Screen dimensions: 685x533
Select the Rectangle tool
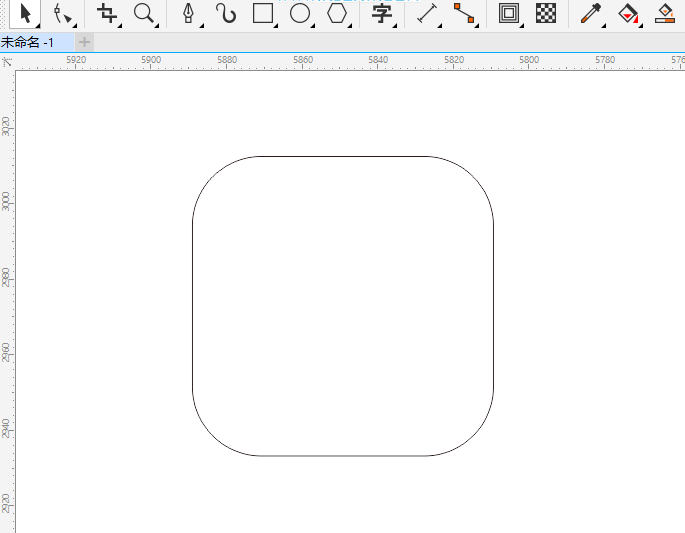click(263, 13)
